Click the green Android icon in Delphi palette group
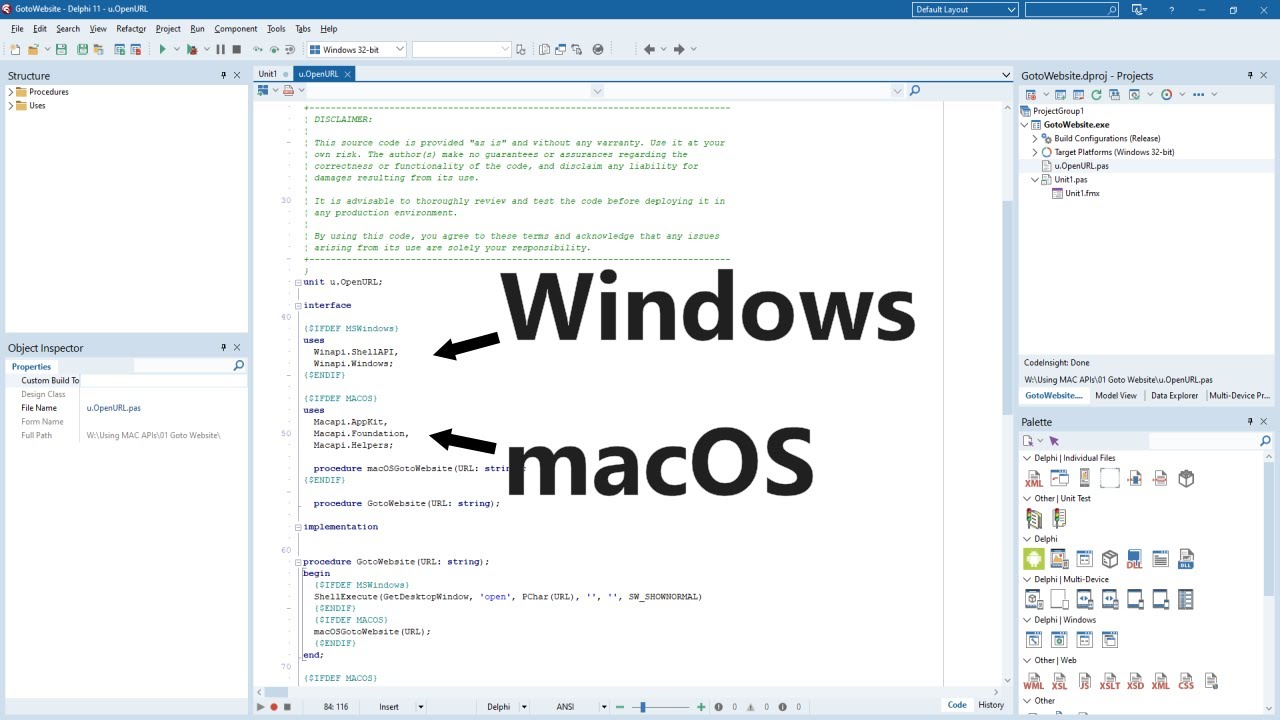Screen dimensions: 1280x720 point(1033,559)
